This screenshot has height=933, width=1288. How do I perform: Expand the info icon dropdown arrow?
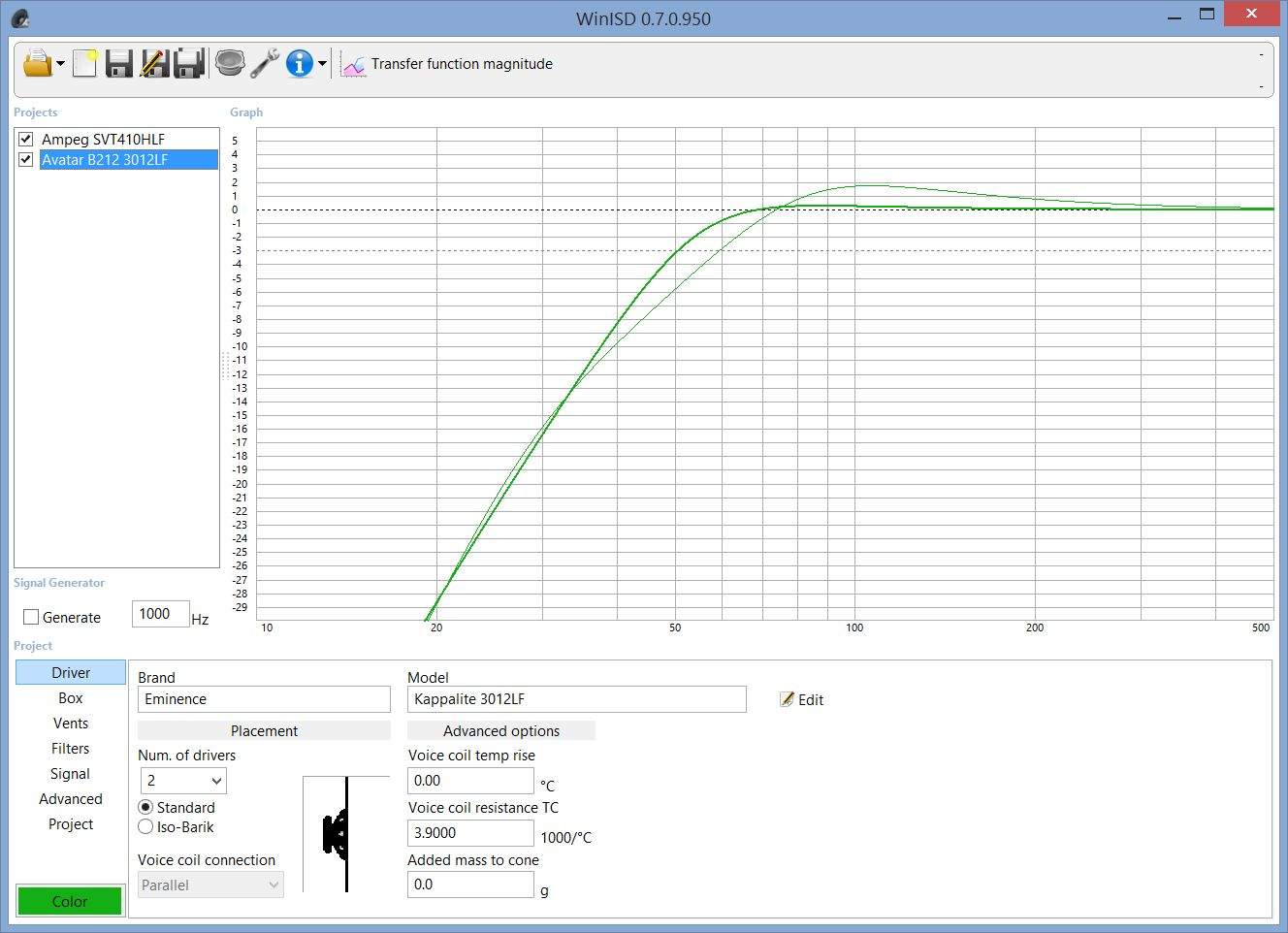[x=322, y=64]
